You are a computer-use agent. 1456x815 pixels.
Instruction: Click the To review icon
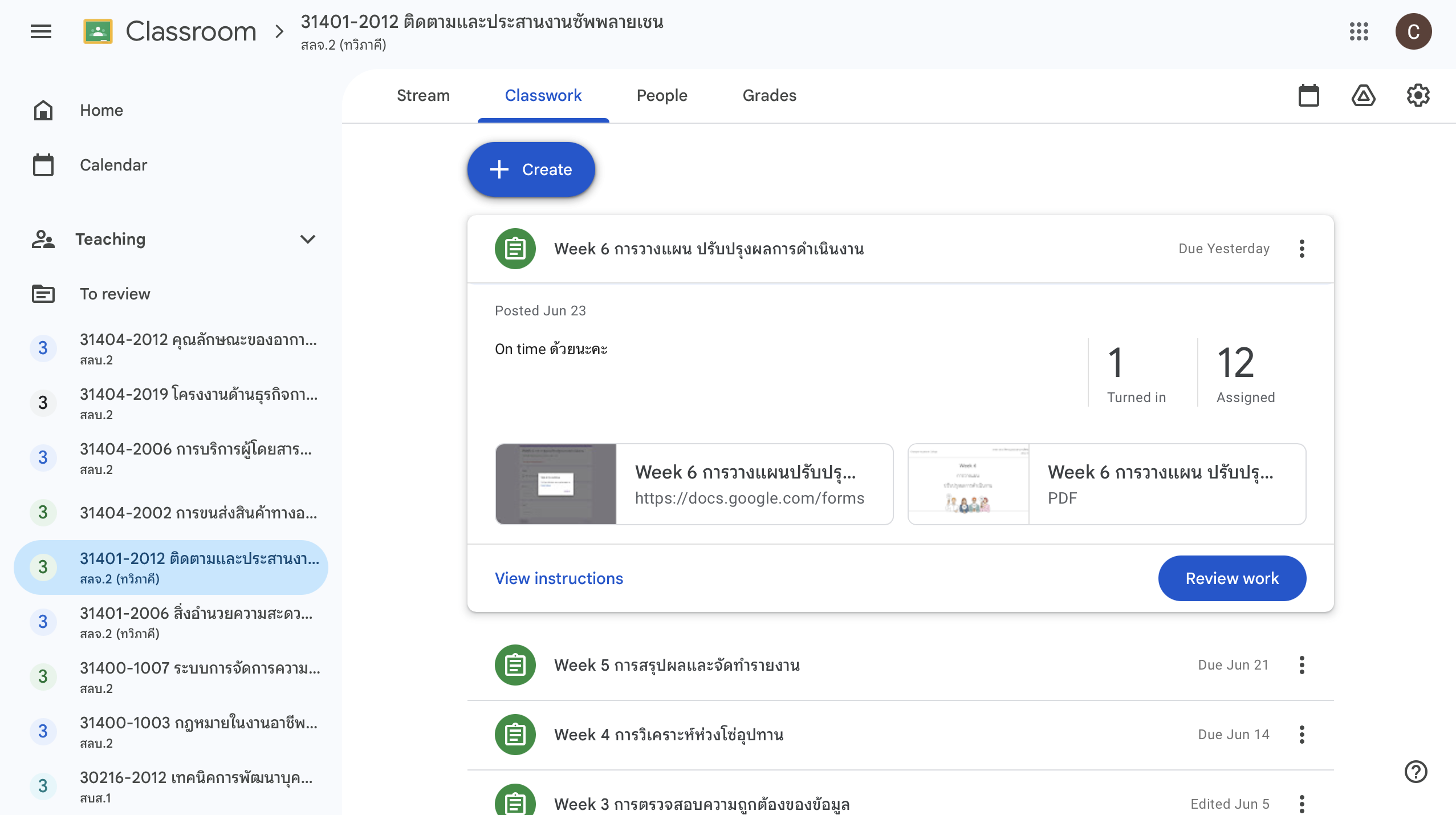[x=43, y=294]
